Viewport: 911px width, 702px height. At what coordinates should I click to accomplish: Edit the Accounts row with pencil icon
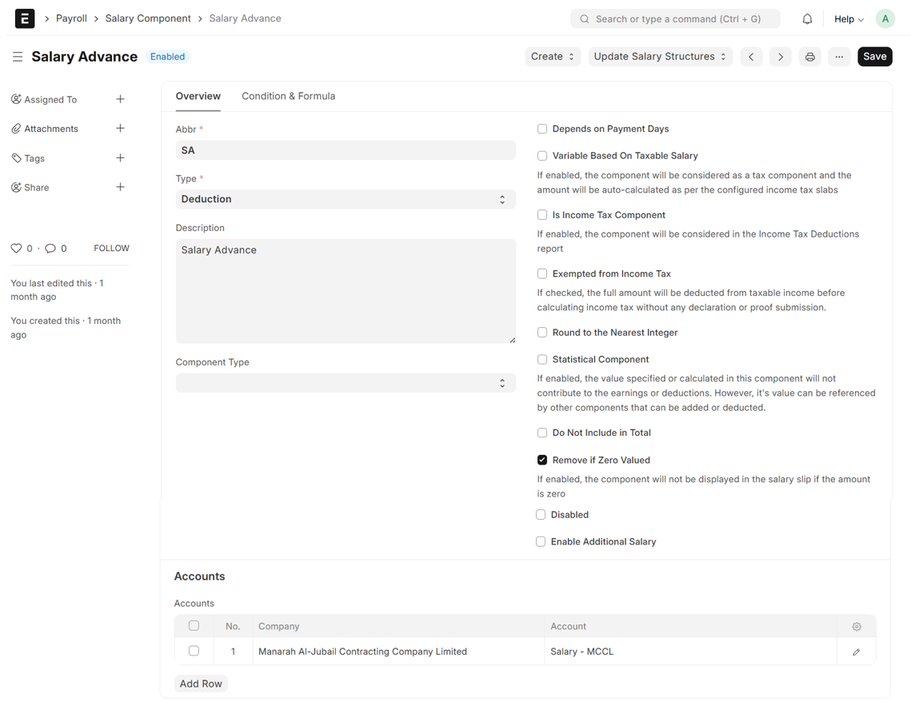click(856, 652)
